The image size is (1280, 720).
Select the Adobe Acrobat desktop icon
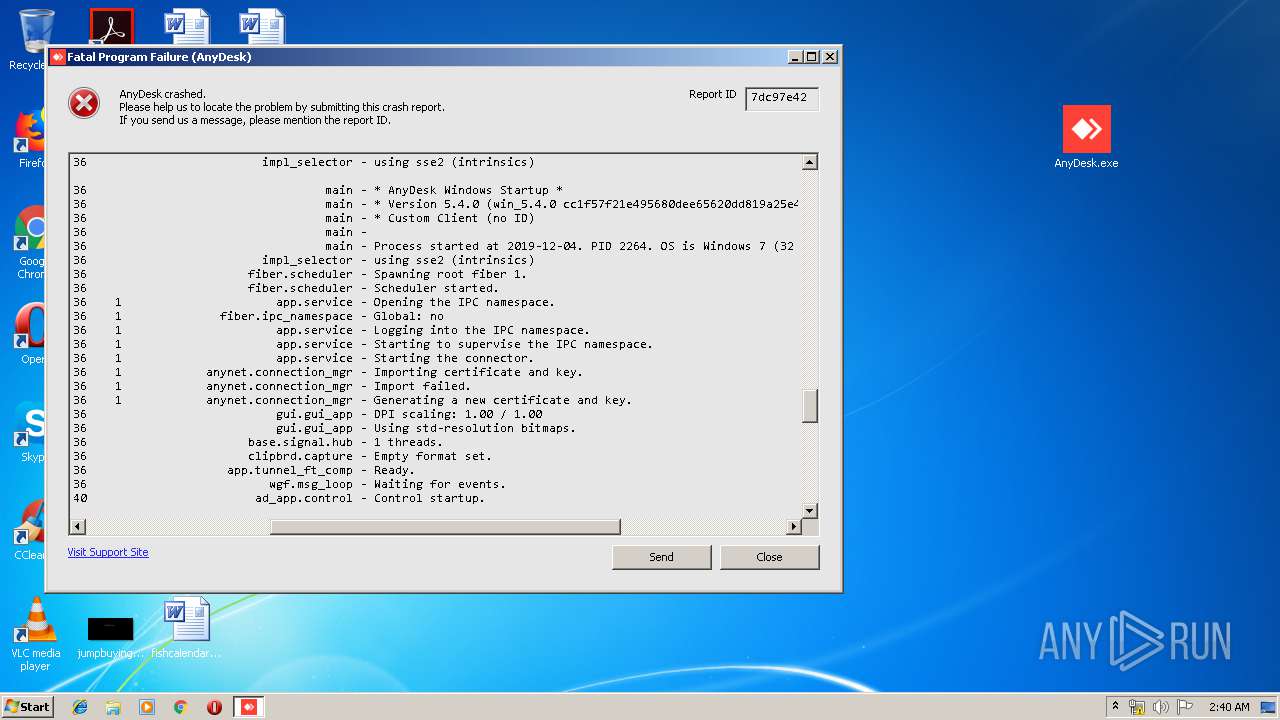pyautogui.click(x=111, y=27)
